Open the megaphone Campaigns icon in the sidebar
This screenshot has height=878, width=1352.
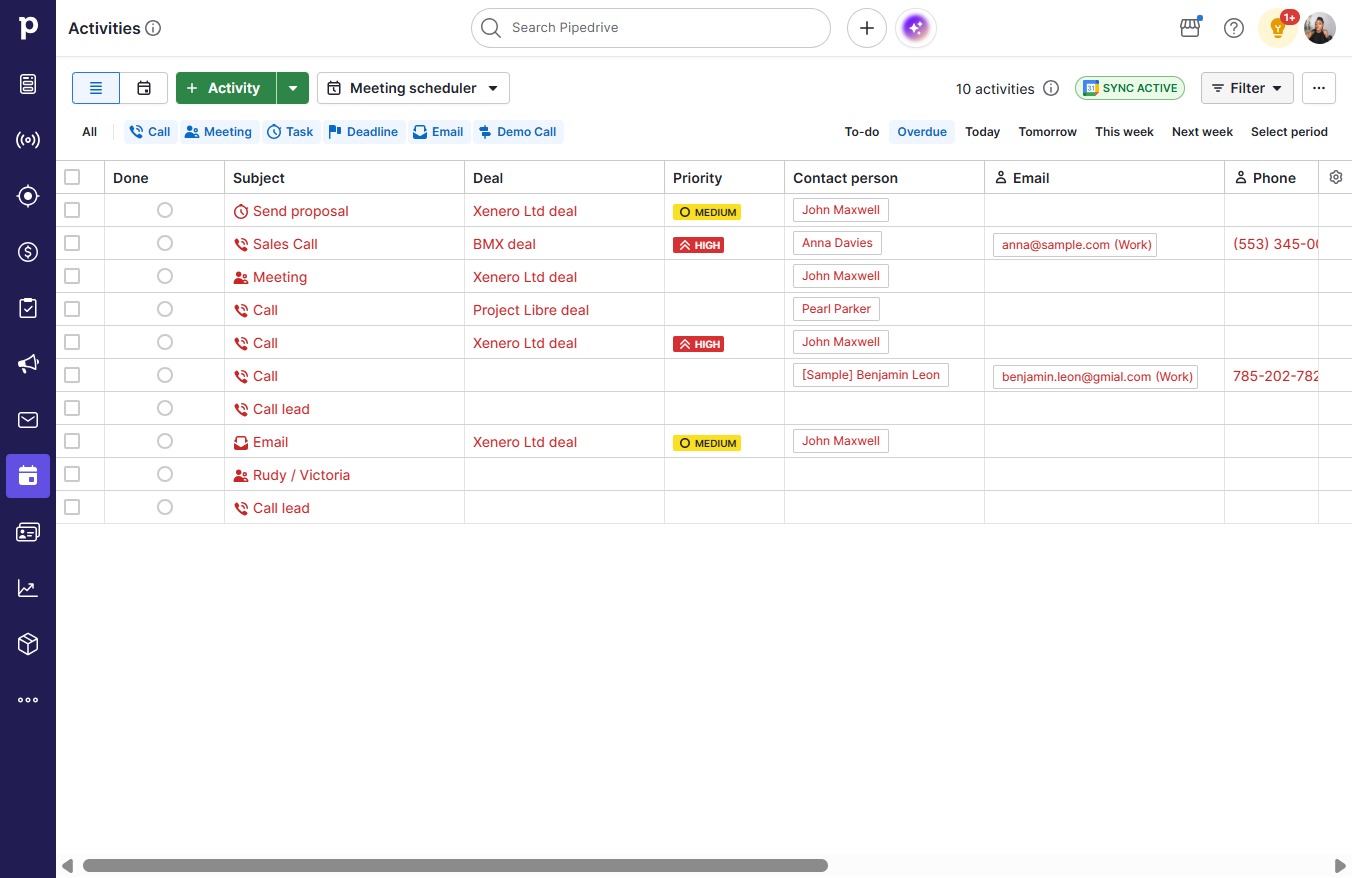click(28, 364)
